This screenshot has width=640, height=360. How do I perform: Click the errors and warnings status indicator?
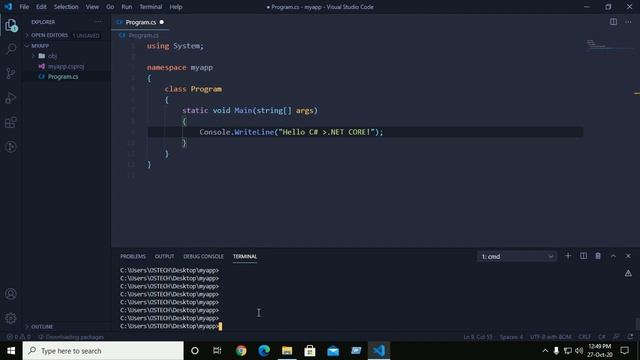[x=18, y=337]
